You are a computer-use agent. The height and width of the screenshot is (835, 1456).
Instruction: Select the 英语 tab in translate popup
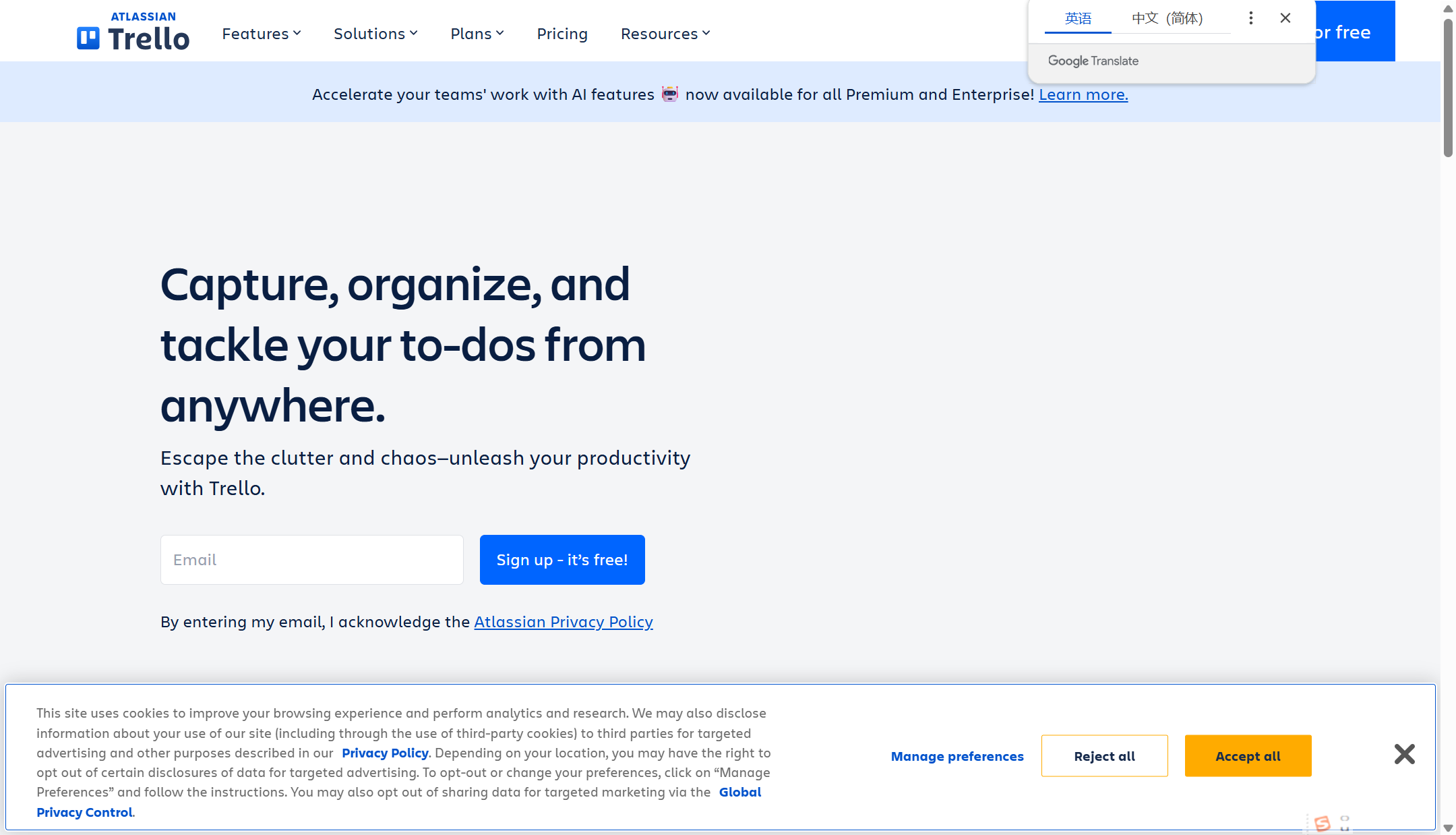1078,18
